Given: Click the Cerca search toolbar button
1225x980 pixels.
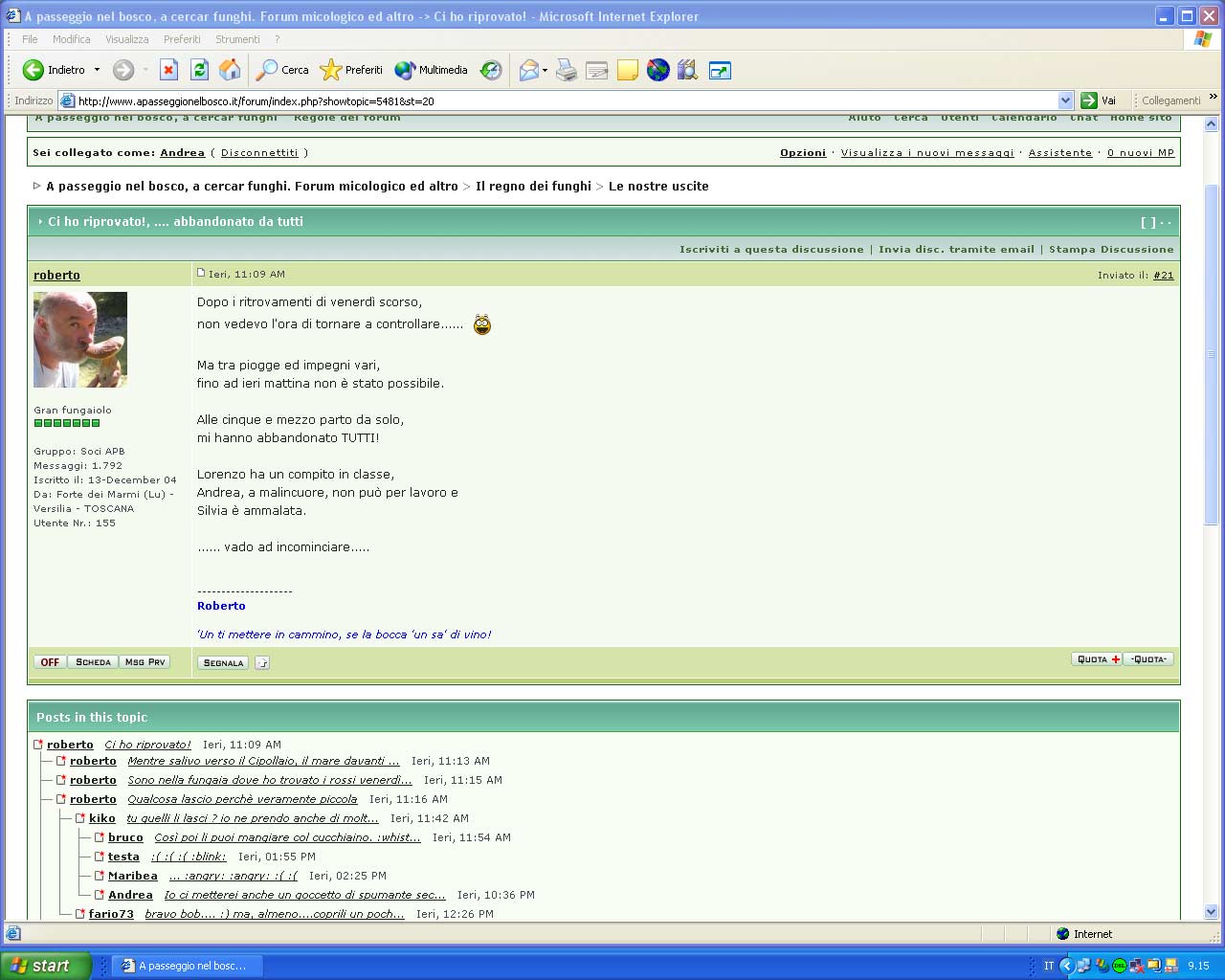Looking at the screenshot, I should pos(282,70).
